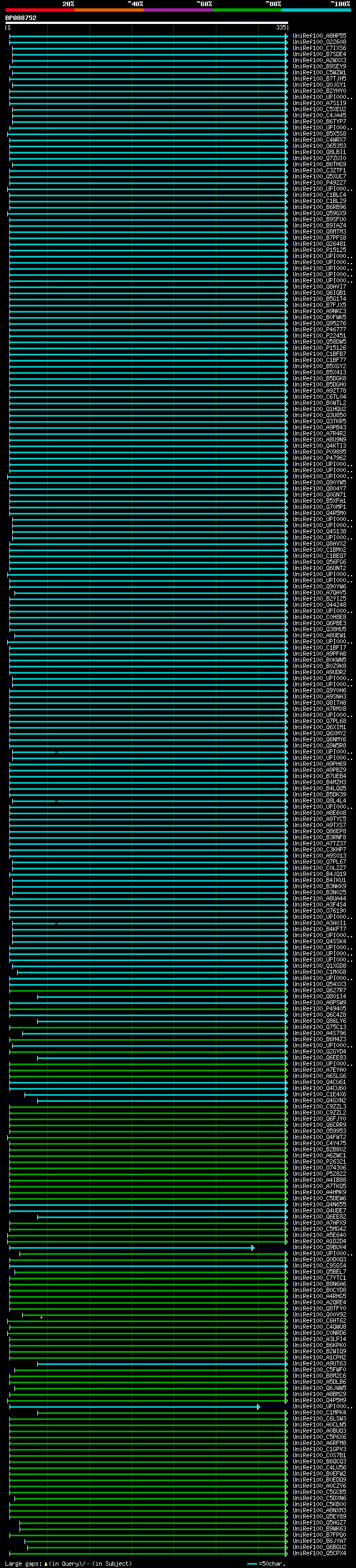Select hit UniRef100_O74306
356x1568 pixels.
[x=319, y=1168]
